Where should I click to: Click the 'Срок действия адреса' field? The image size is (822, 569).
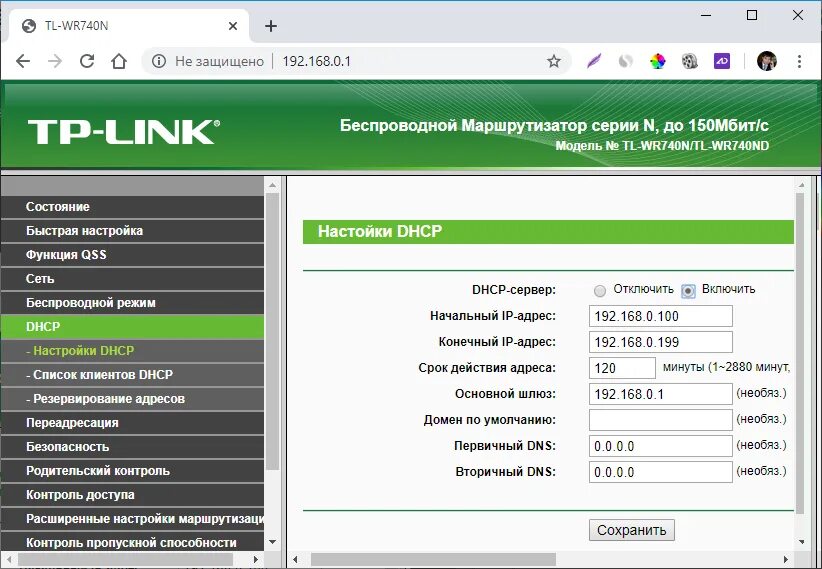[622, 368]
